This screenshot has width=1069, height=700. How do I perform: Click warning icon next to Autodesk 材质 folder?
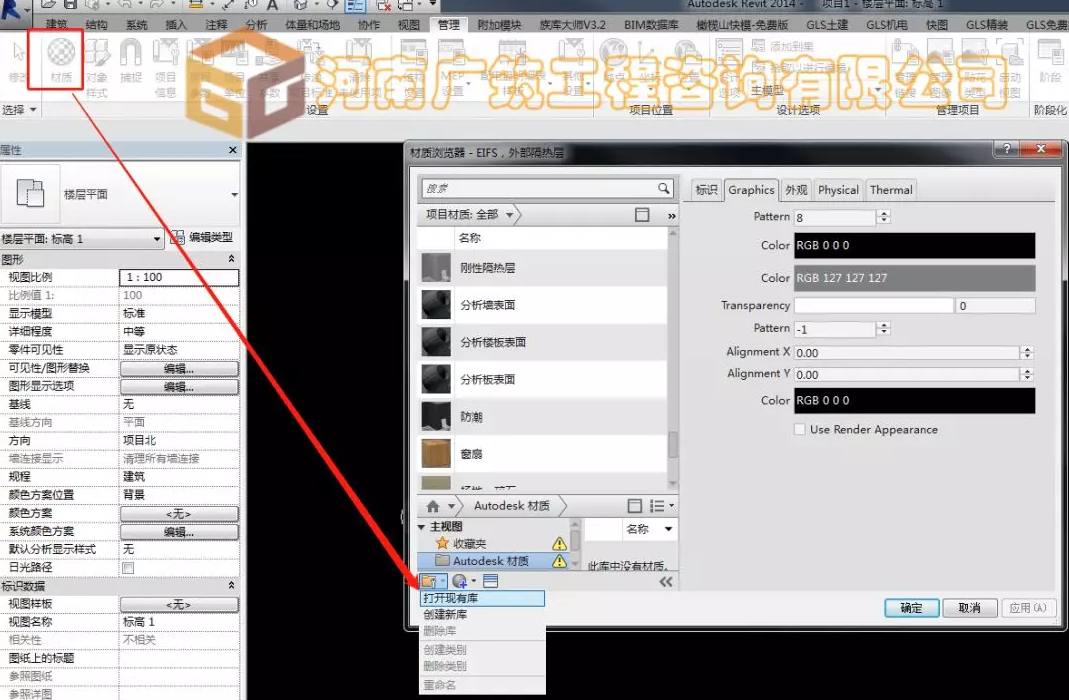(x=559, y=561)
